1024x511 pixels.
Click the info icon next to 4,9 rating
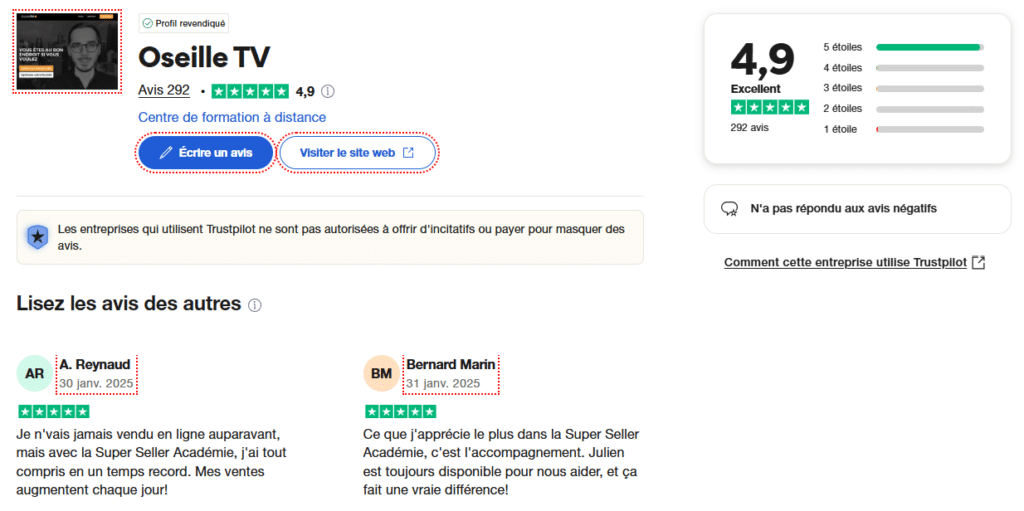pyautogui.click(x=328, y=91)
